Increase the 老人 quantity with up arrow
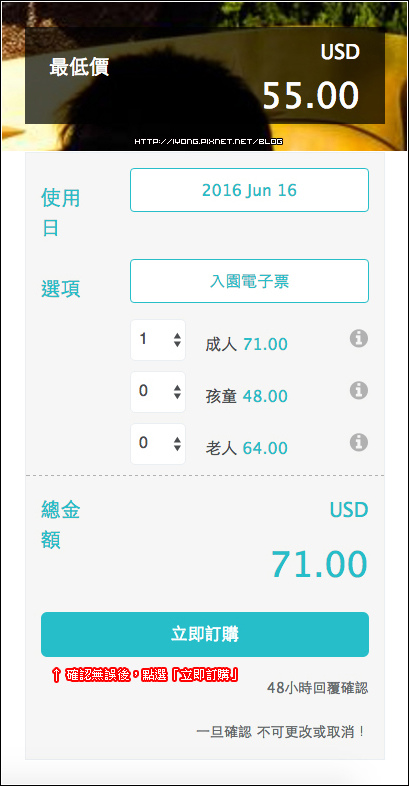The image size is (409, 786). 177,440
